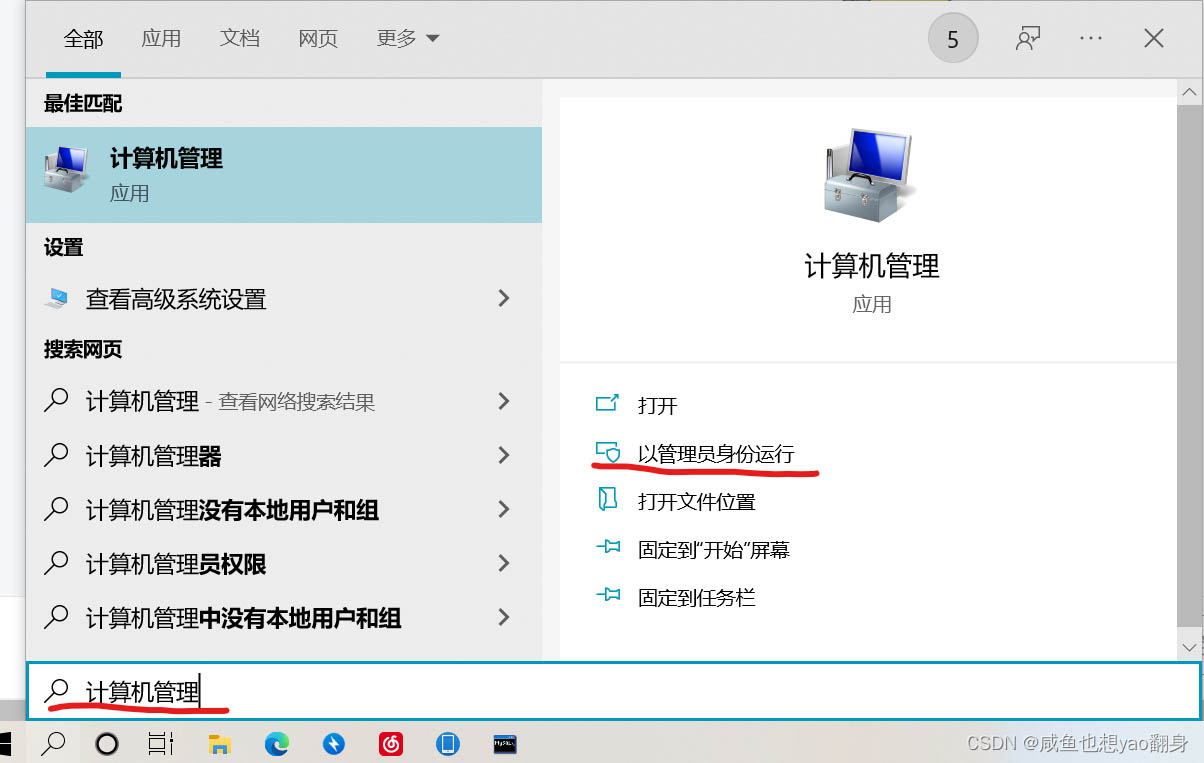
Task: Click the taskbar search magnifier icon
Action: 53,744
